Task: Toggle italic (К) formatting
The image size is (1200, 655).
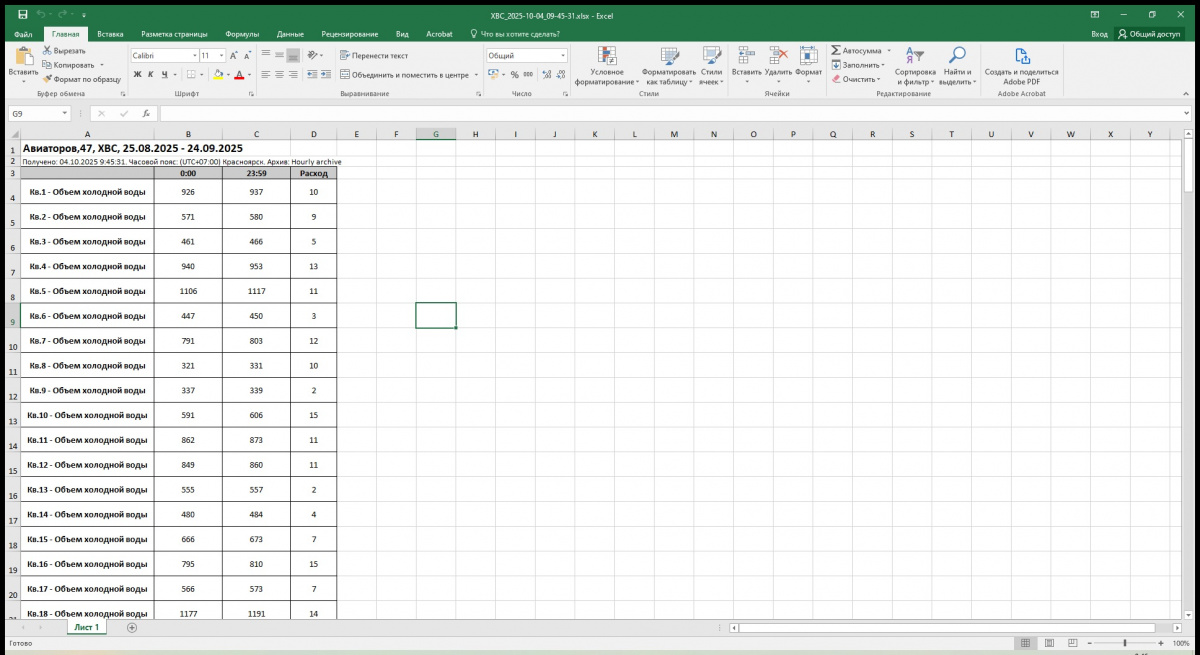Action: click(x=151, y=75)
